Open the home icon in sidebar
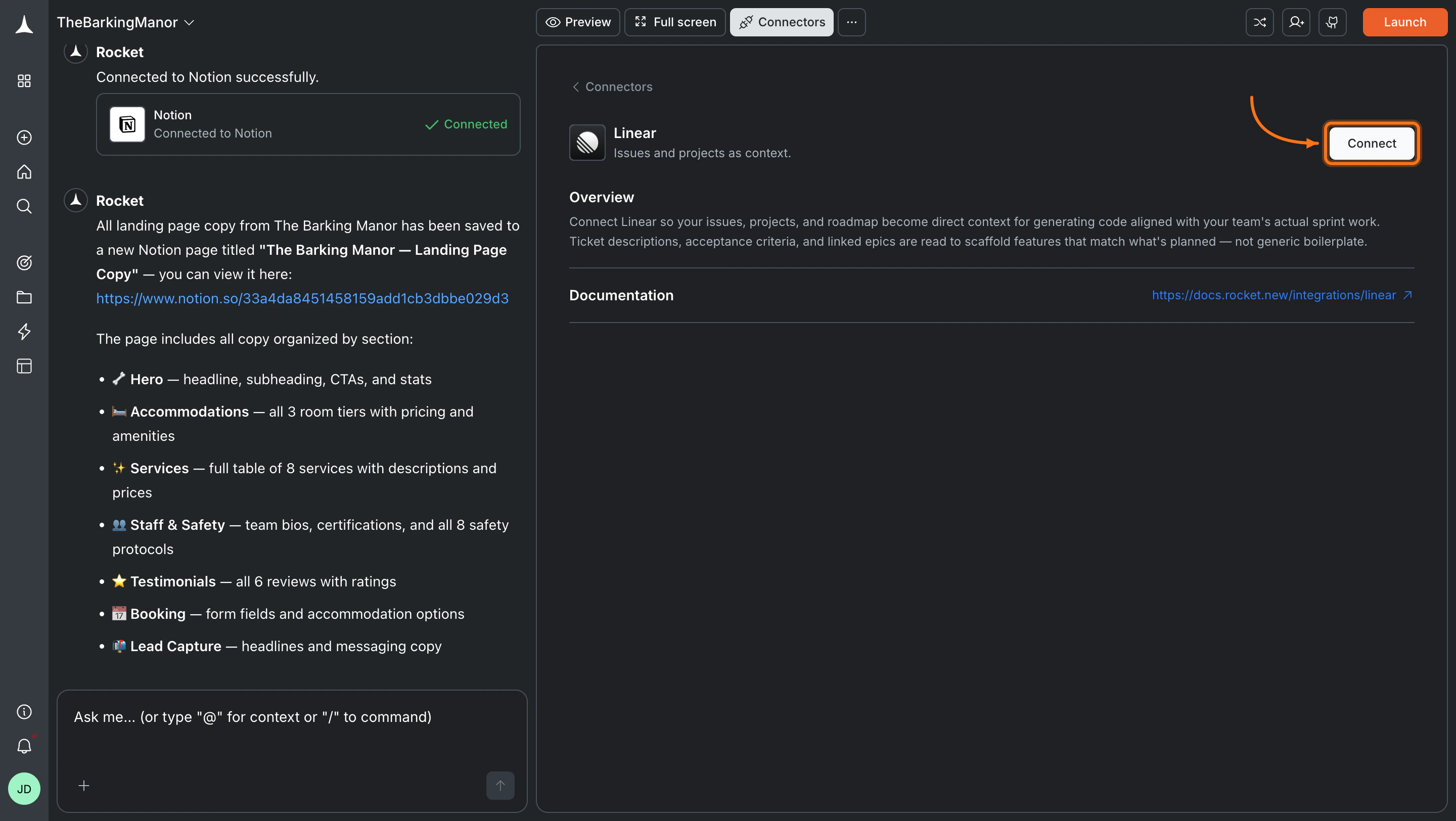 (x=24, y=172)
